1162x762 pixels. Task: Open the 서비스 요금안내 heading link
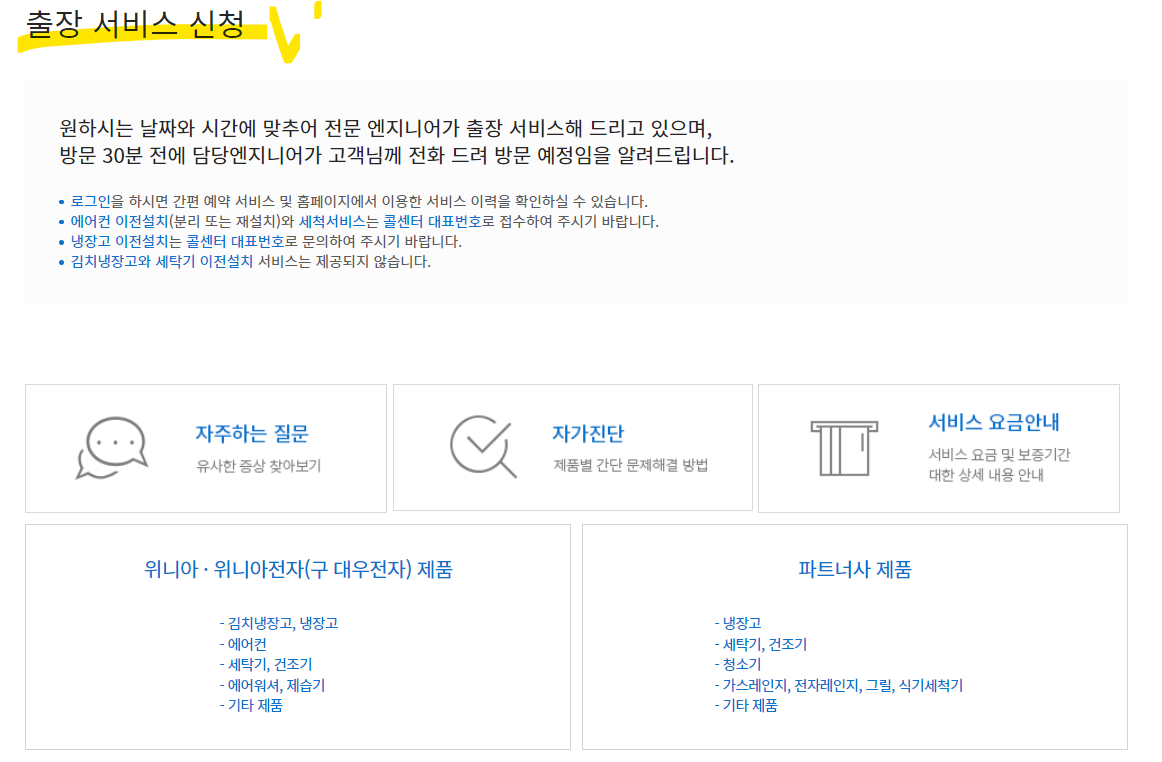(x=994, y=423)
